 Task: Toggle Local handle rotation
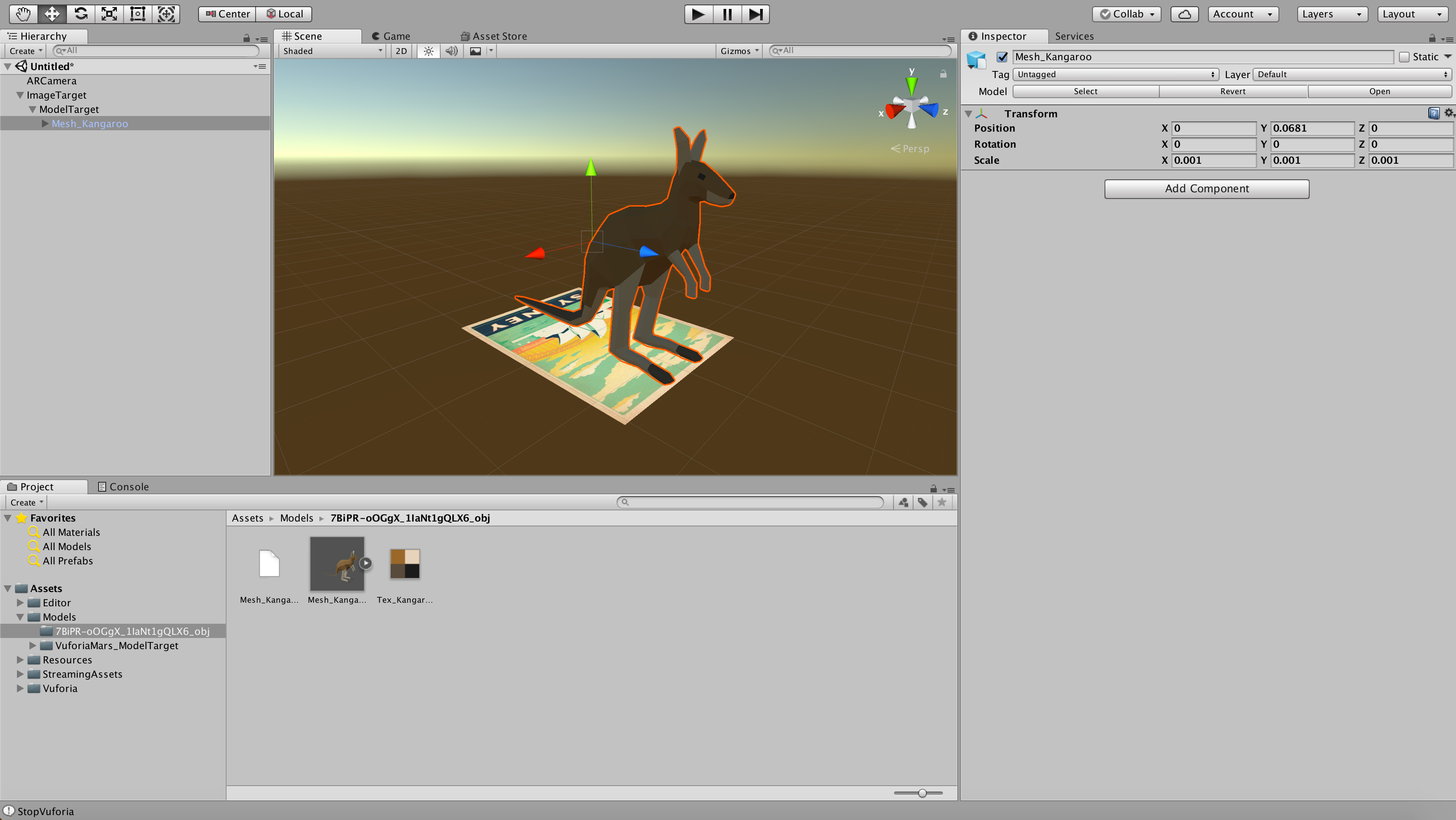point(284,14)
